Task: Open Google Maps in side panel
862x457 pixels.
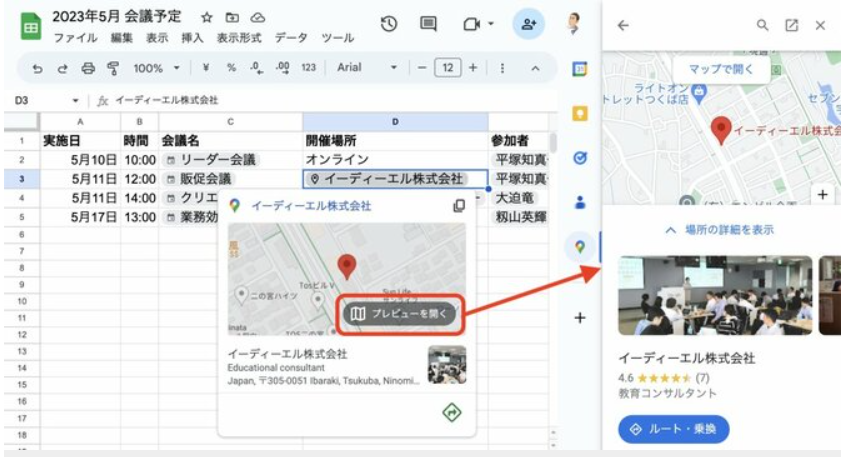Action: [x=579, y=247]
